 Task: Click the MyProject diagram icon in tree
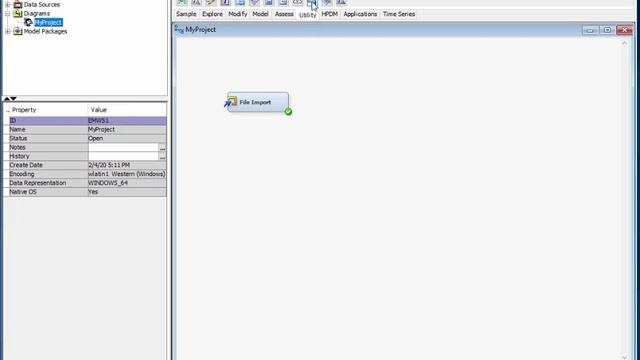point(29,22)
